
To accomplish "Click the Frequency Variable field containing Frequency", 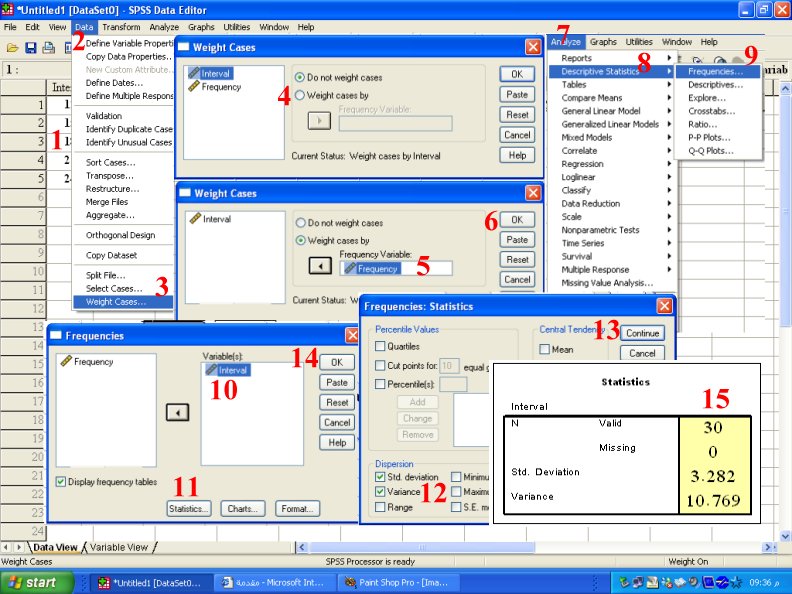I will (x=396, y=269).
